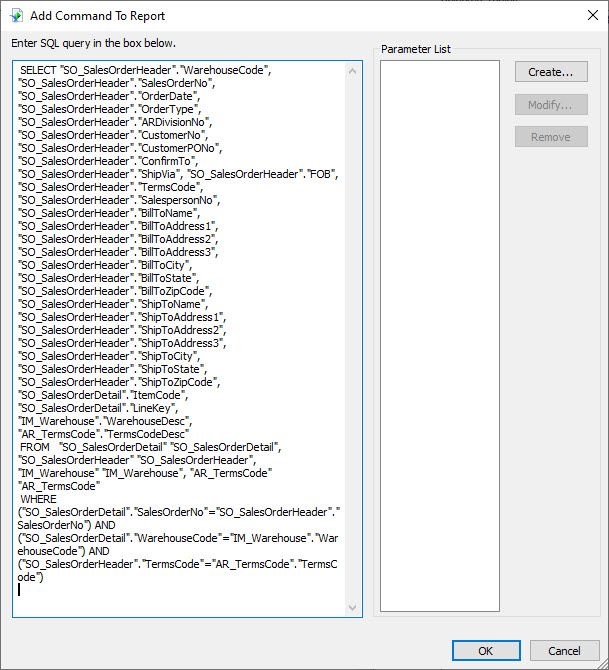This screenshot has width=609, height=670.
Task: Click the "ConfirmTo" line
Action: coord(108,161)
